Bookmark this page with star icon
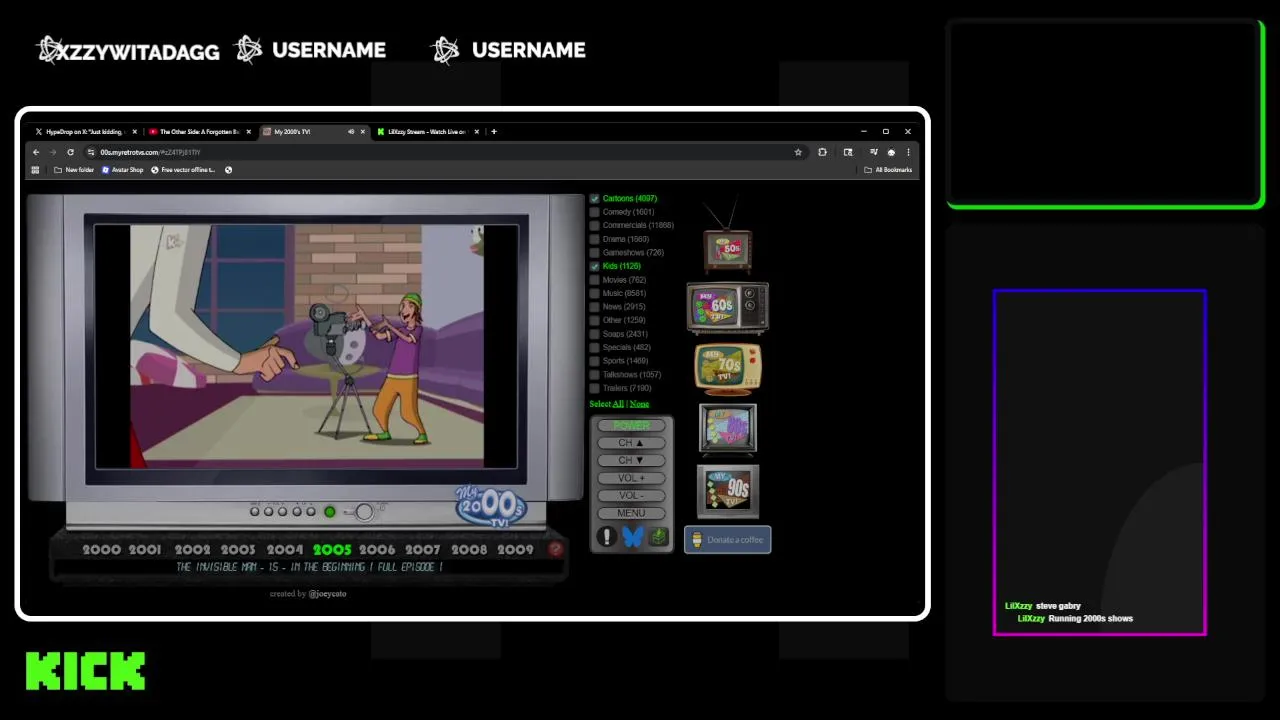Viewport: 1280px width, 720px height. (798, 152)
